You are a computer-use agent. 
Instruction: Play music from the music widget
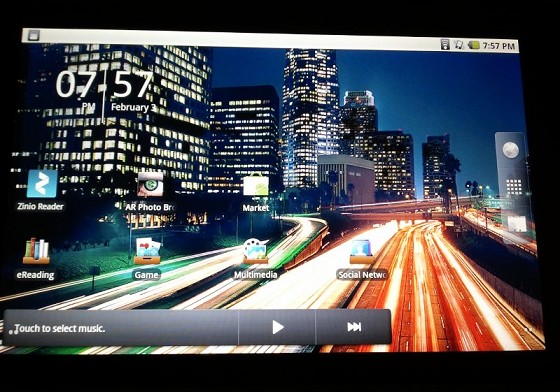[x=278, y=327]
